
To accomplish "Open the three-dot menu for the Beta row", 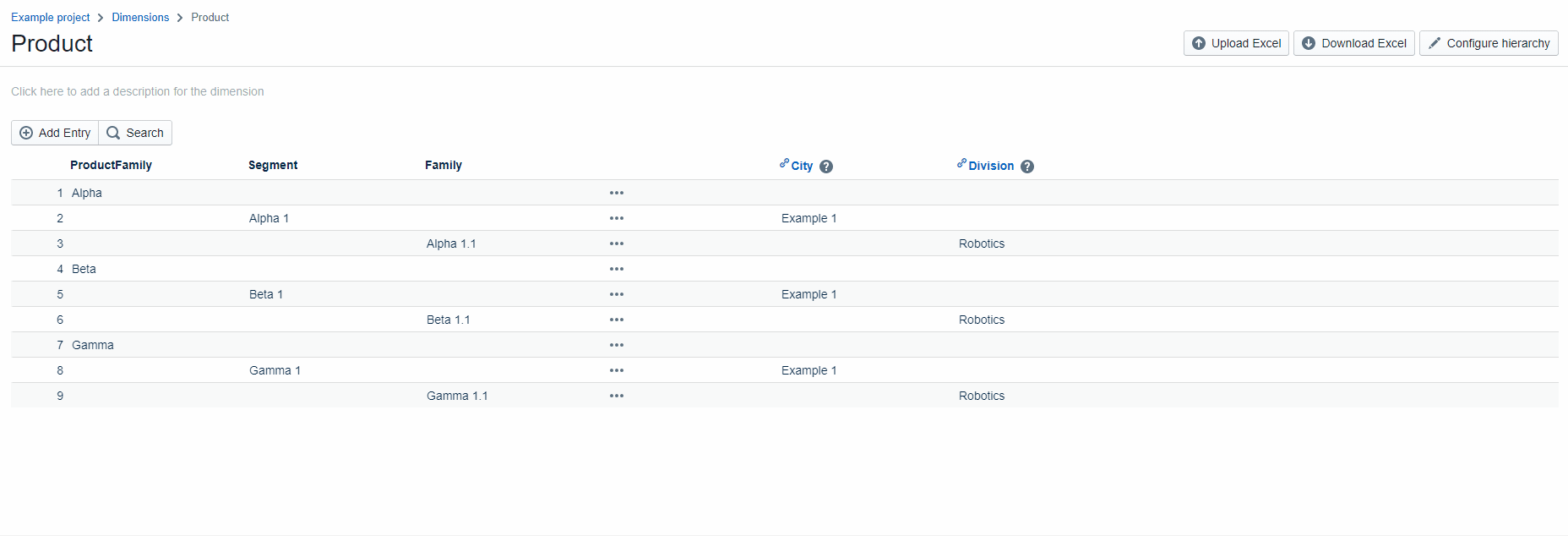I will point(617,269).
